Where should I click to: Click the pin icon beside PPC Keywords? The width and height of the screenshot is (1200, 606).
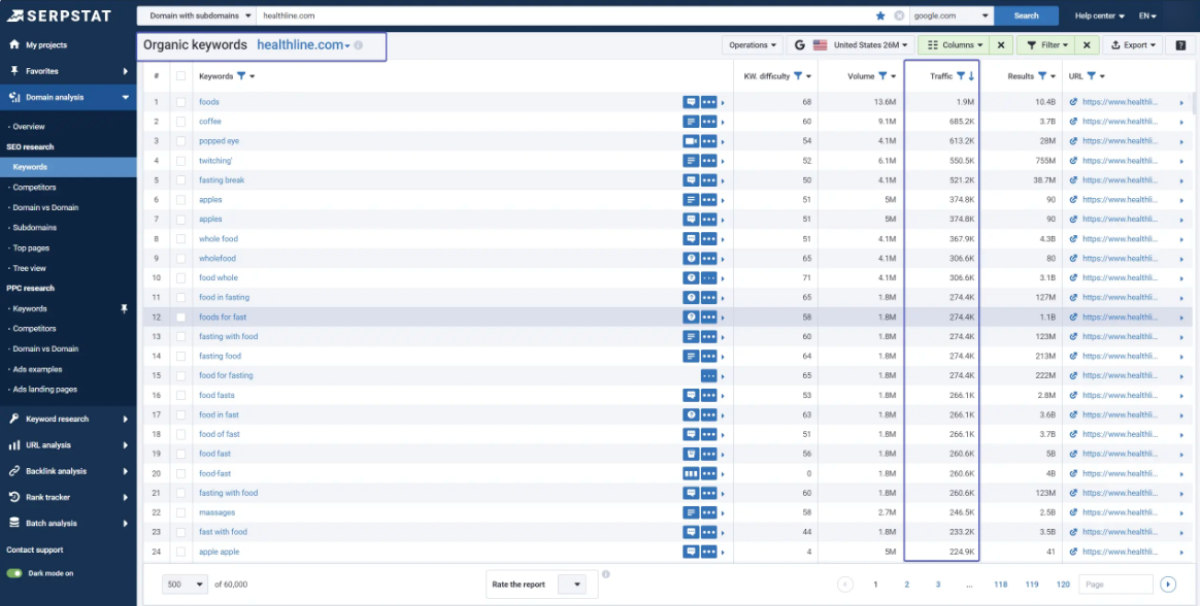[124, 309]
